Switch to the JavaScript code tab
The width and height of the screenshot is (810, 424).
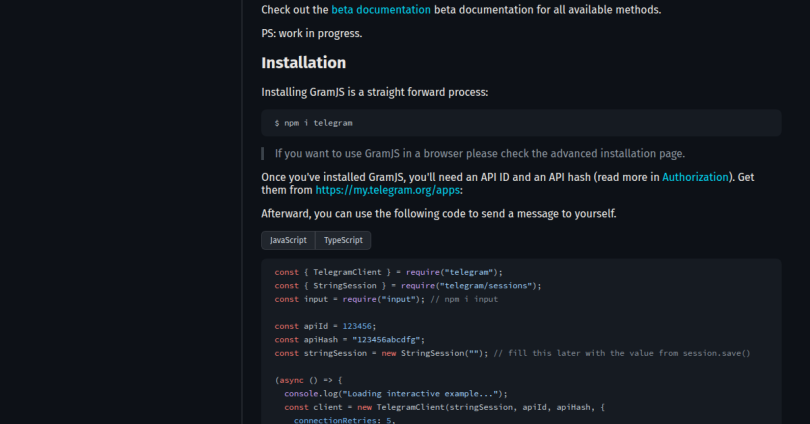[x=288, y=241]
